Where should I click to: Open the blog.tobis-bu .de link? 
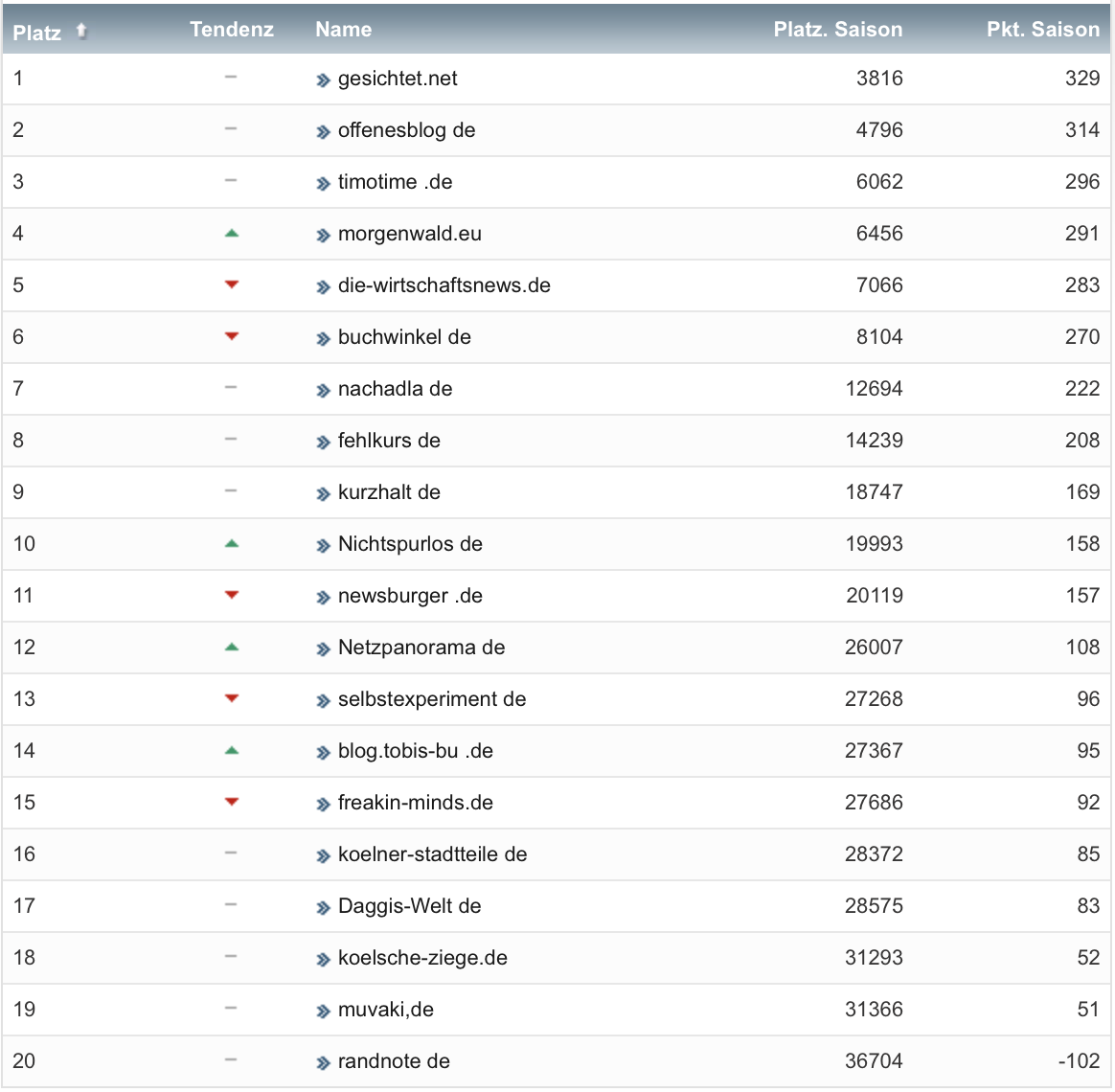416,751
